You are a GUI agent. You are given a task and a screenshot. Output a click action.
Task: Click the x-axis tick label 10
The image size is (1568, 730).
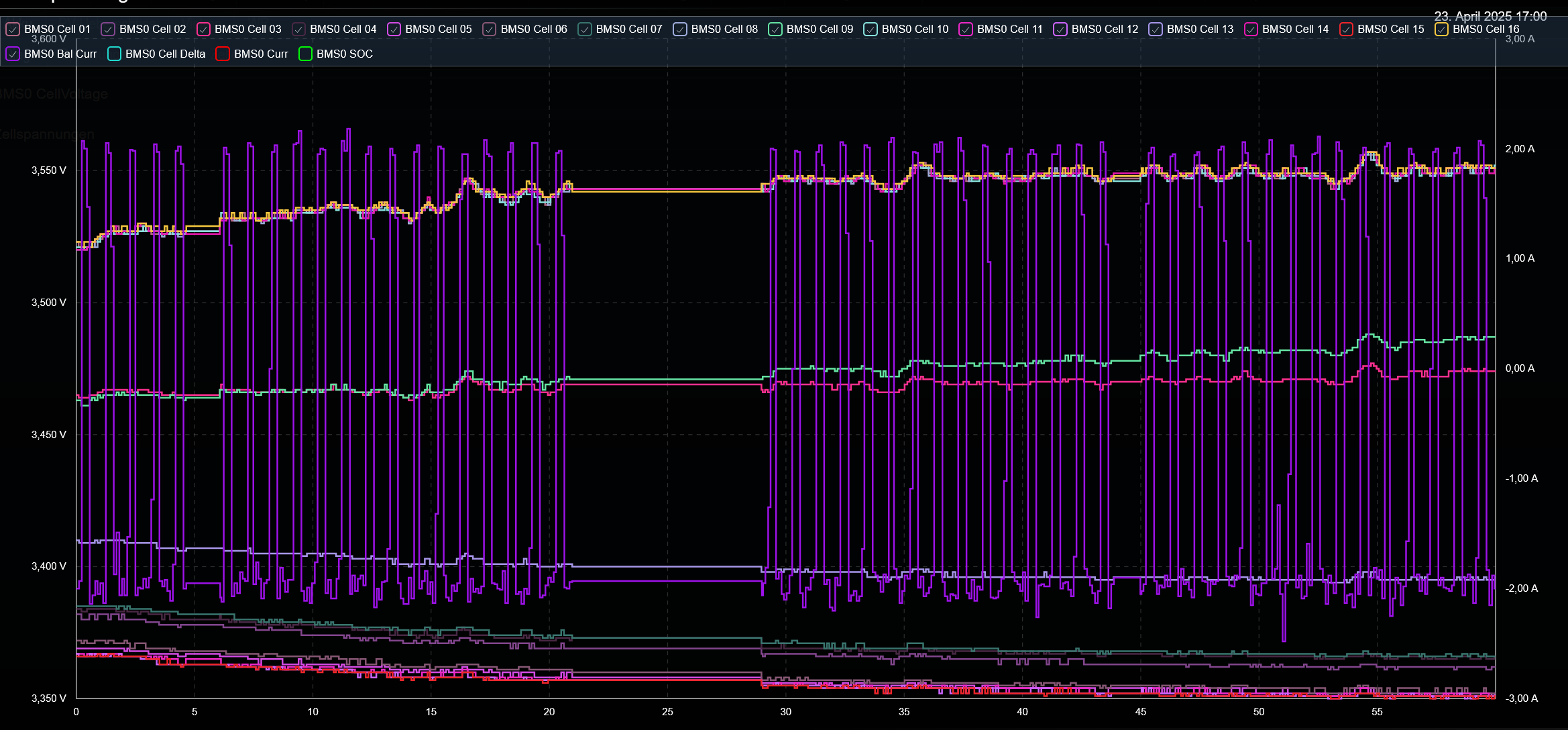[x=313, y=712]
